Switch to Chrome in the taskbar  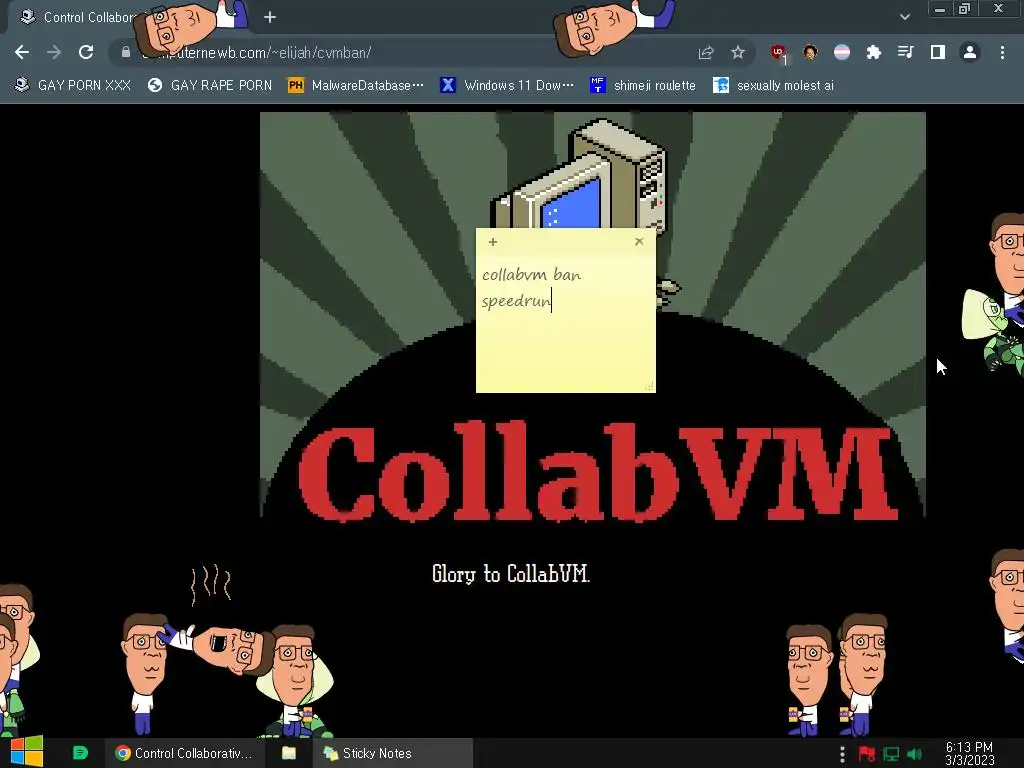(x=184, y=753)
